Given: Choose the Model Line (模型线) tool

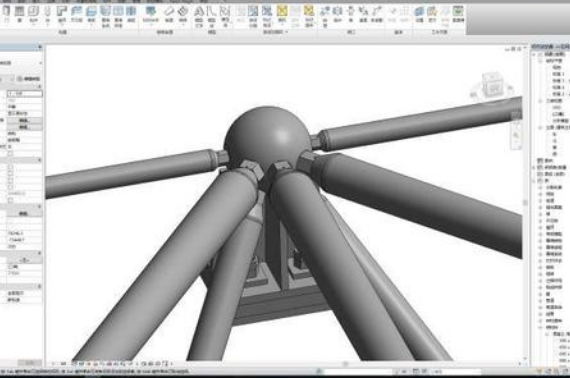Looking at the screenshot, I should 212,16.
